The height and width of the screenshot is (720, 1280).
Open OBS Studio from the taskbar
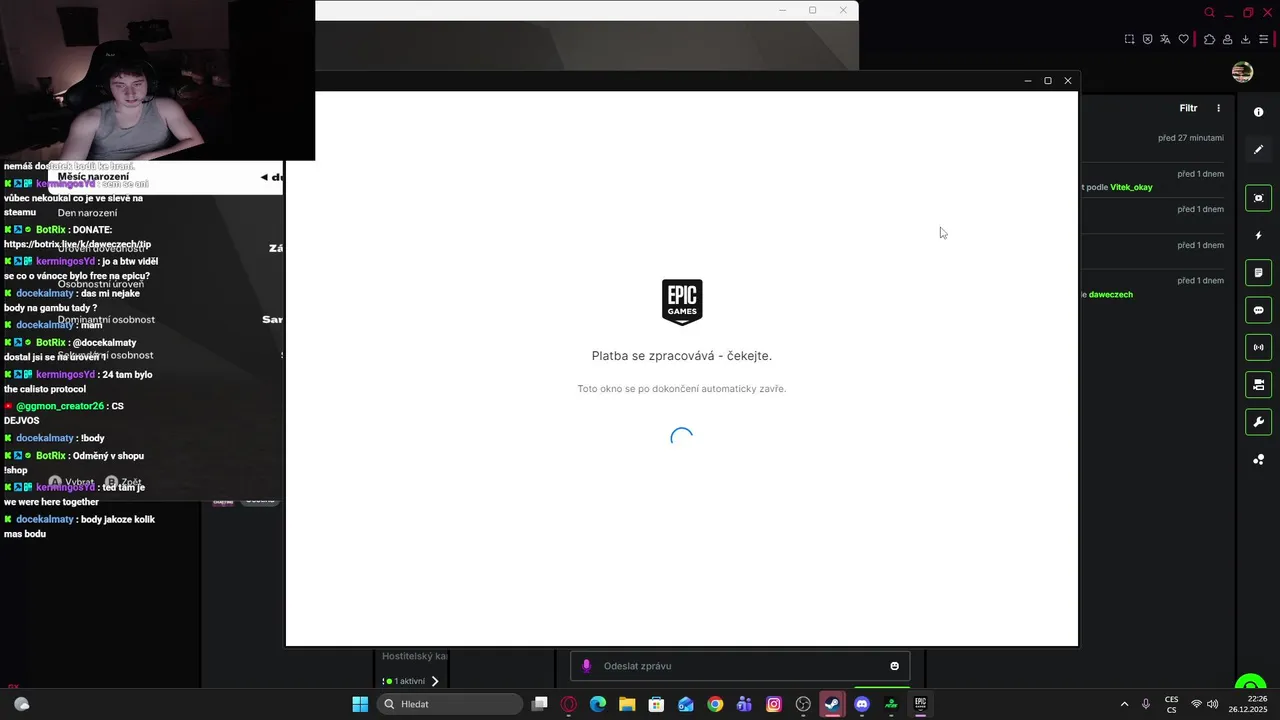tap(803, 704)
